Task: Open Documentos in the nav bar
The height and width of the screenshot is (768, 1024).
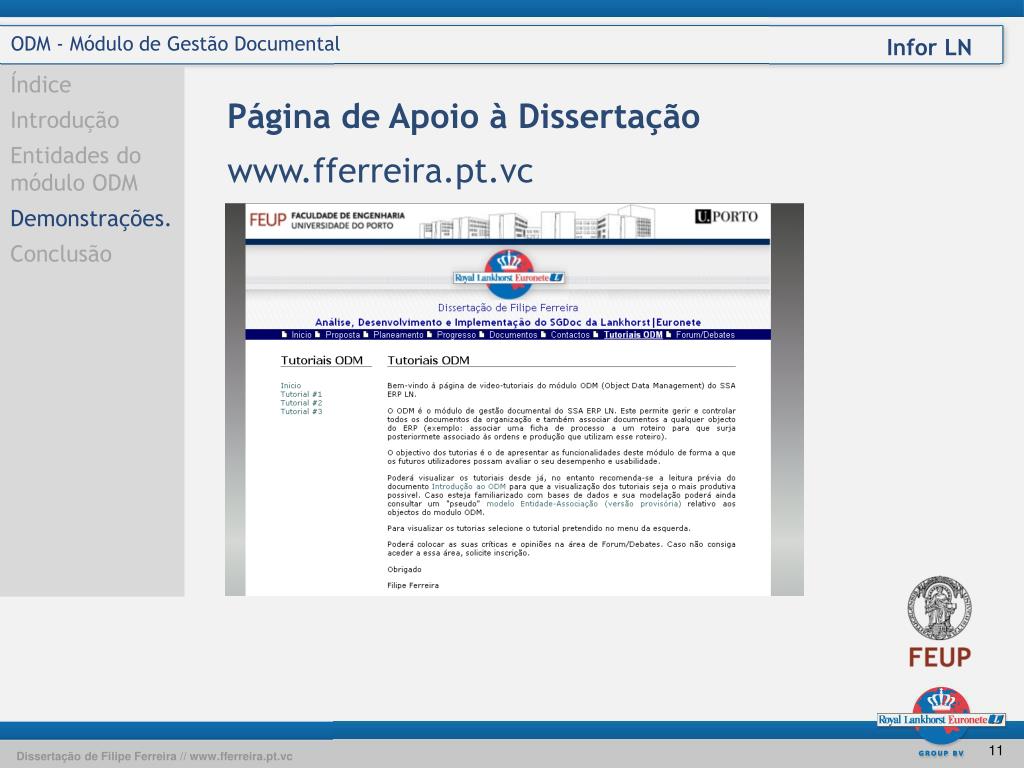Action: pyautogui.click(x=513, y=335)
